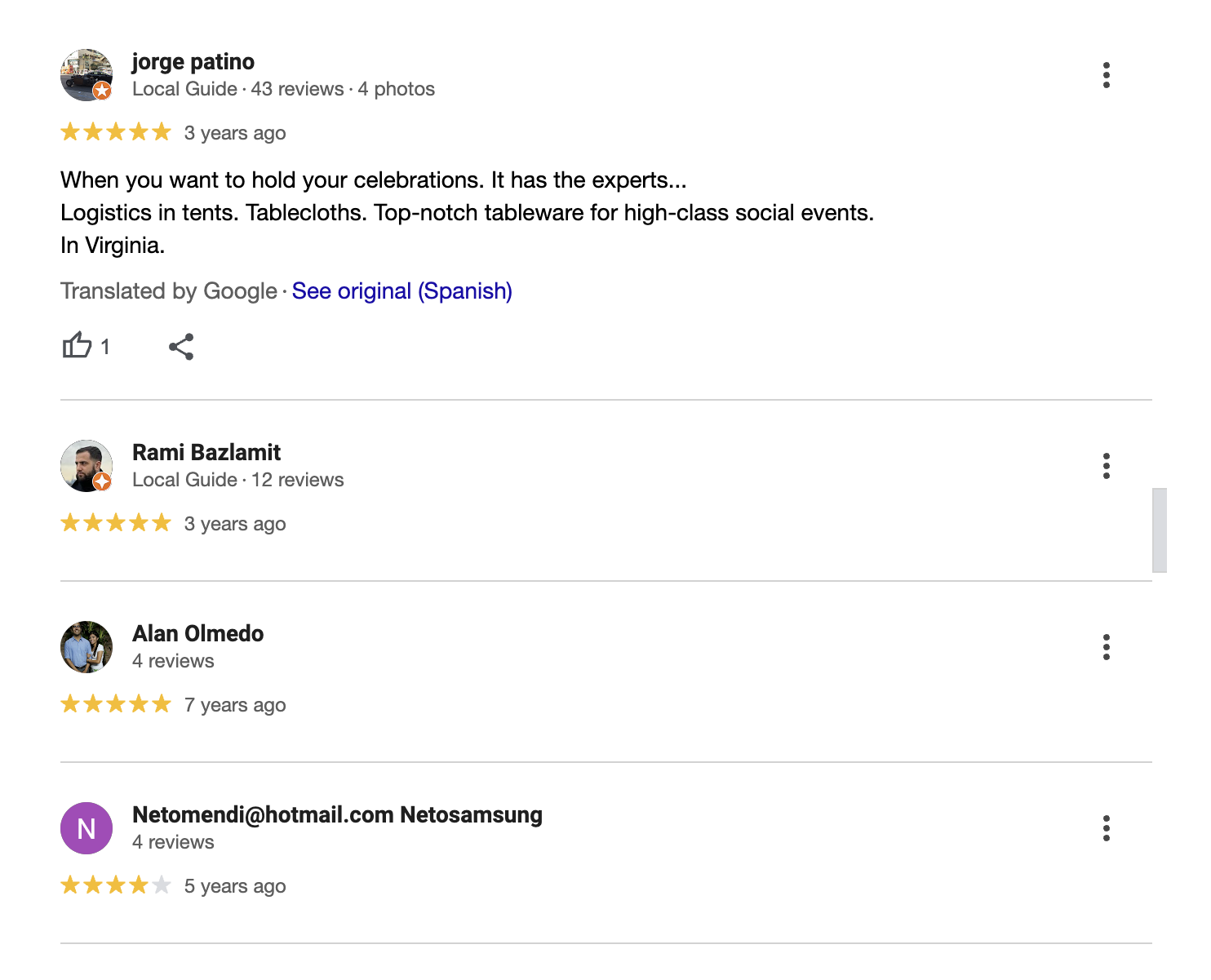Click the reviews scrollbar thumb
This screenshot has width=1211, height=980.
point(1159,530)
